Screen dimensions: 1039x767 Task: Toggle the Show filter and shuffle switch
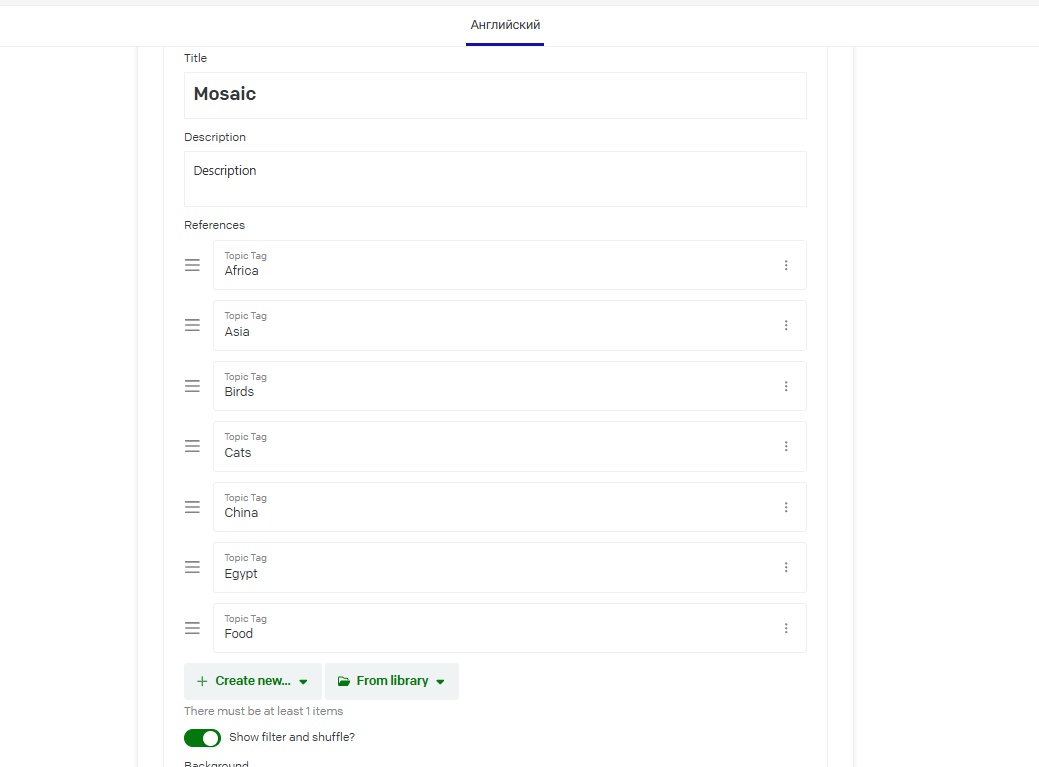click(x=202, y=738)
